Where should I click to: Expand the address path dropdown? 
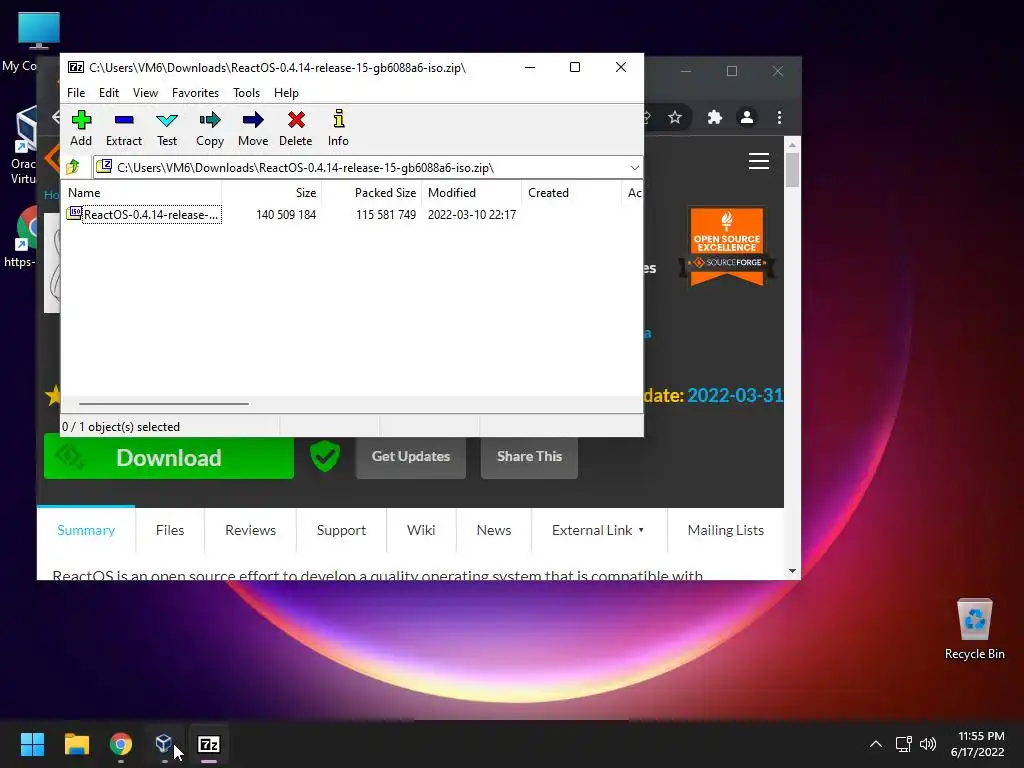tap(634, 168)
